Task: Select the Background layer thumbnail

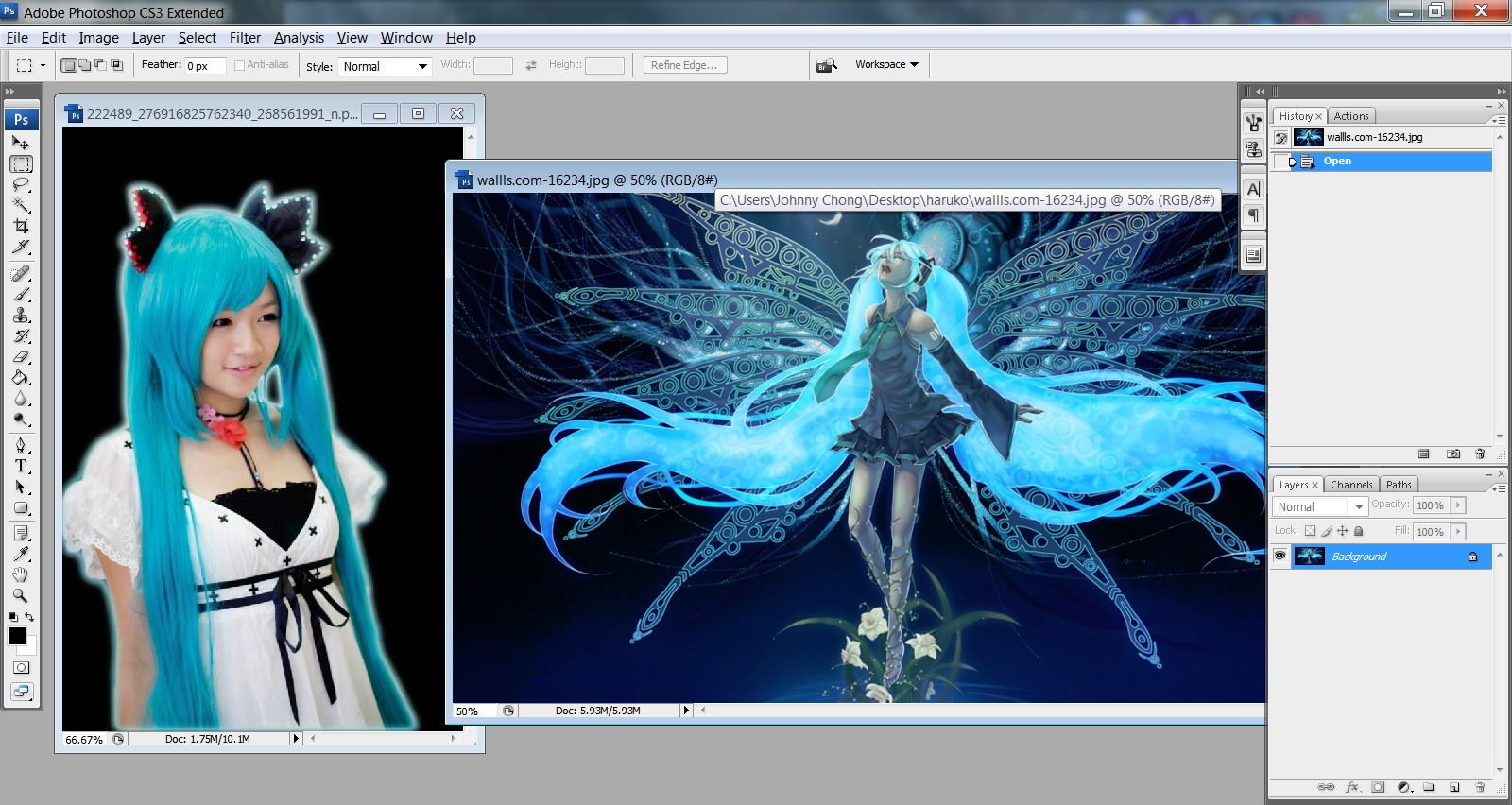Action: tap(1309, 556)
